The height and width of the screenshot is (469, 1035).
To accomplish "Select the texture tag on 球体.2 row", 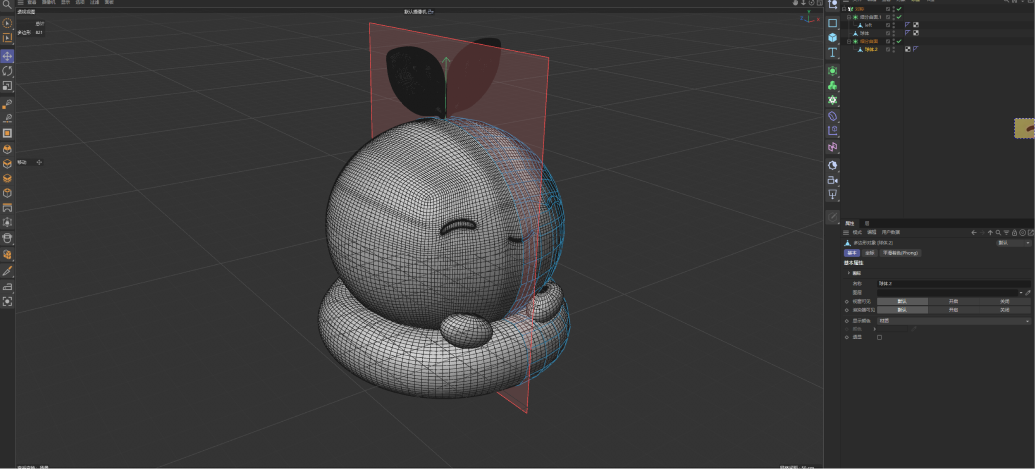I will [x=908, y=49].
